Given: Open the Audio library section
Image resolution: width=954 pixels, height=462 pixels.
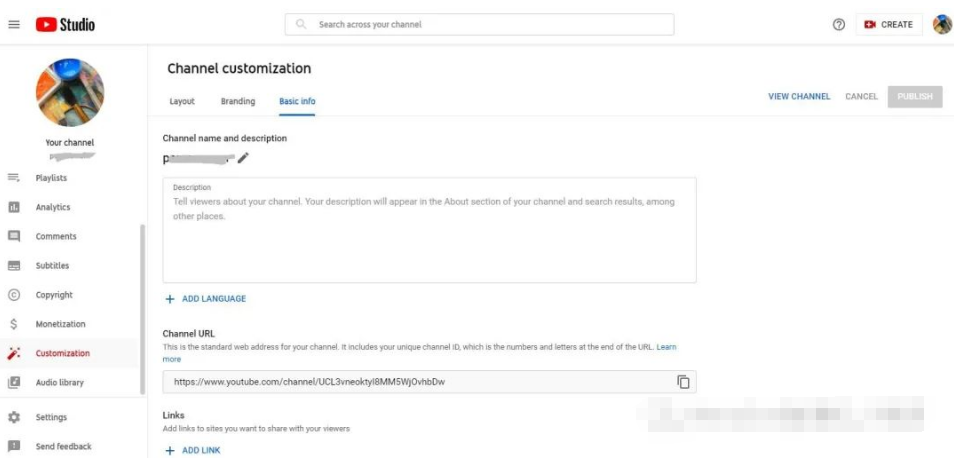Looking at the screenshot, I should click(x=60, y=382).
